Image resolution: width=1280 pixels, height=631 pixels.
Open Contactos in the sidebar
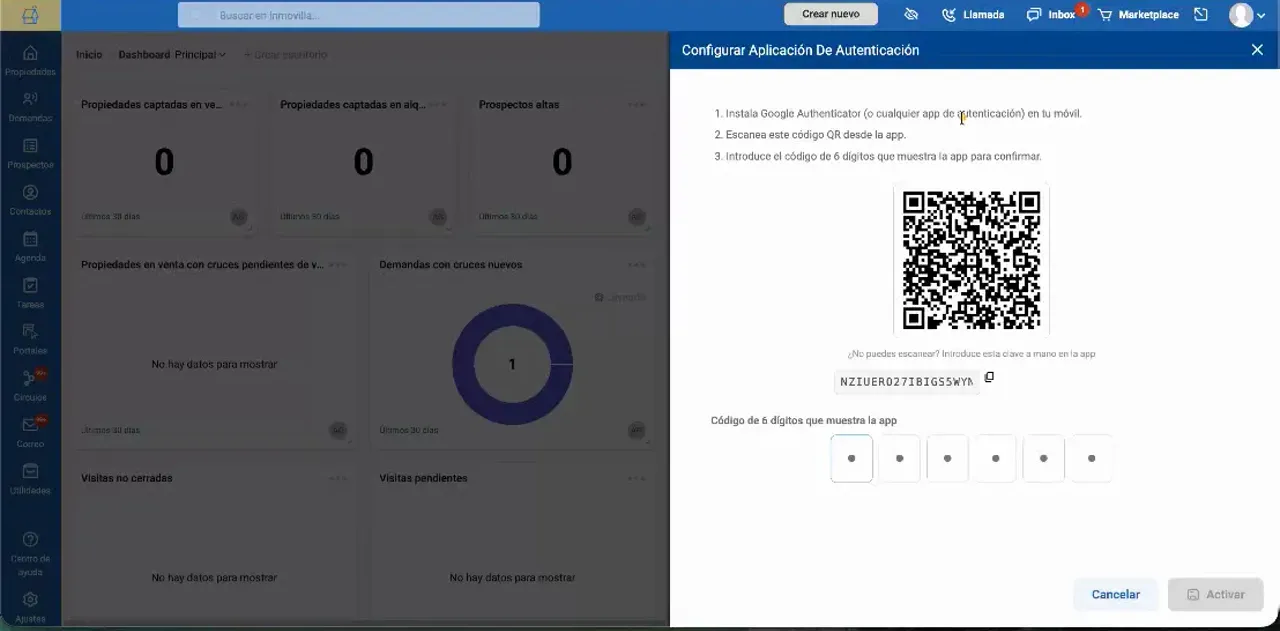pyautogui.click(x=30, y=199)
